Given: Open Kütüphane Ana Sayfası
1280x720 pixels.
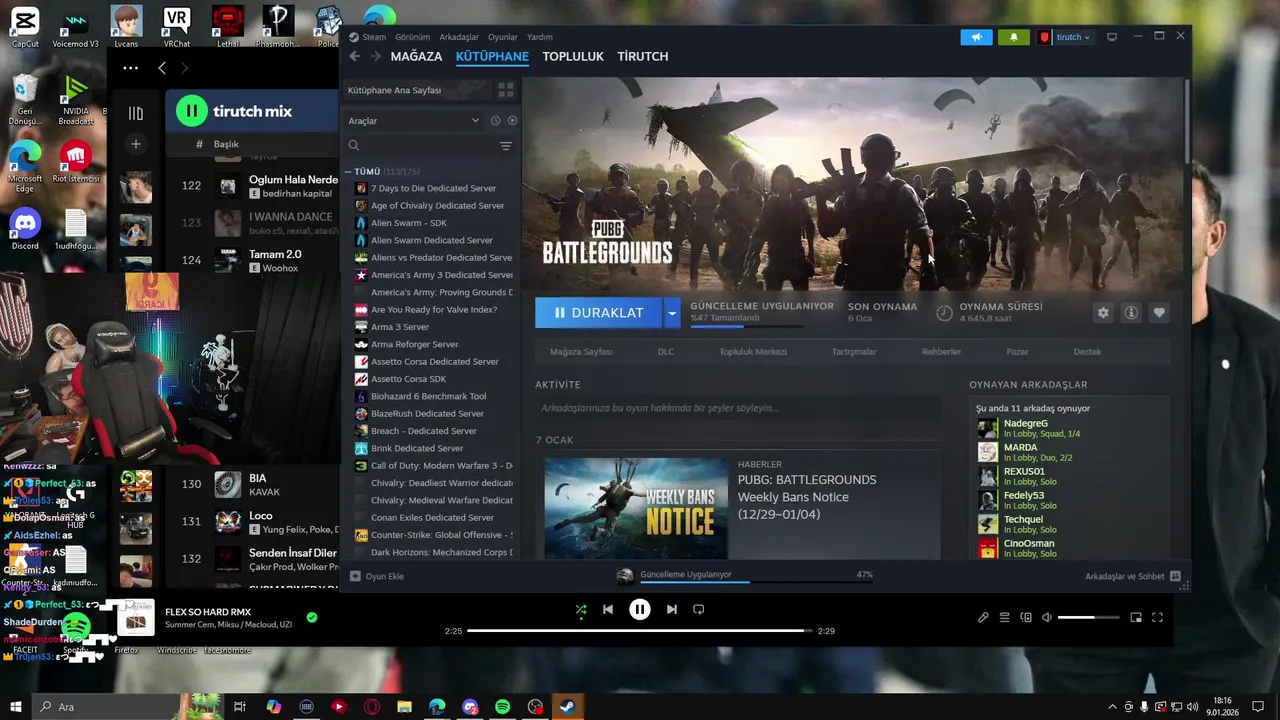Looking at the screenshot, I should 415,90.
